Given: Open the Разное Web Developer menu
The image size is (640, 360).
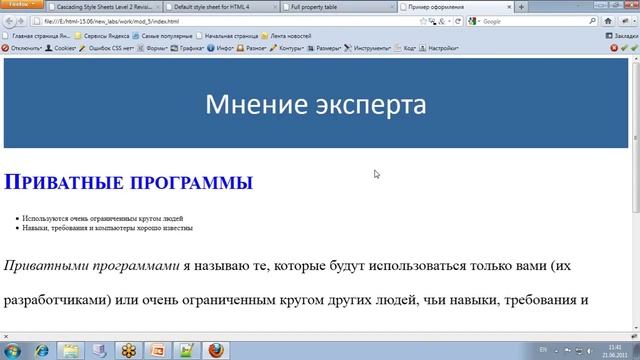Looking at the screenshot, I should pos(252,48).
